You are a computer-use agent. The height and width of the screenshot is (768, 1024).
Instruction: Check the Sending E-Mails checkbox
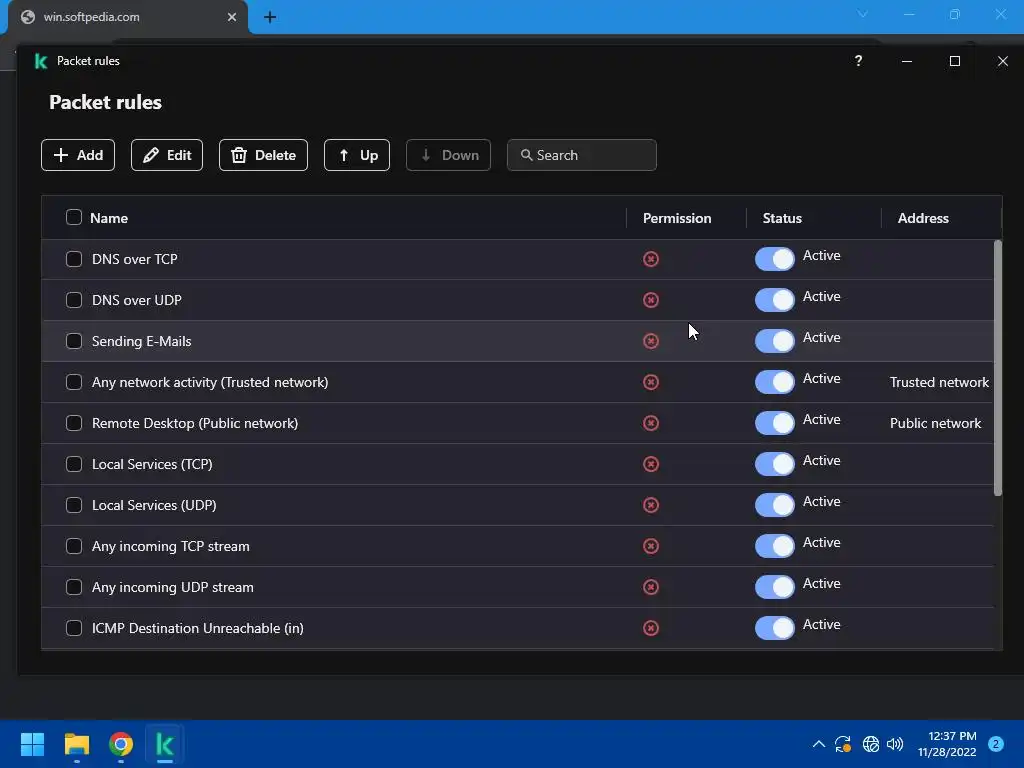(74, 341)
